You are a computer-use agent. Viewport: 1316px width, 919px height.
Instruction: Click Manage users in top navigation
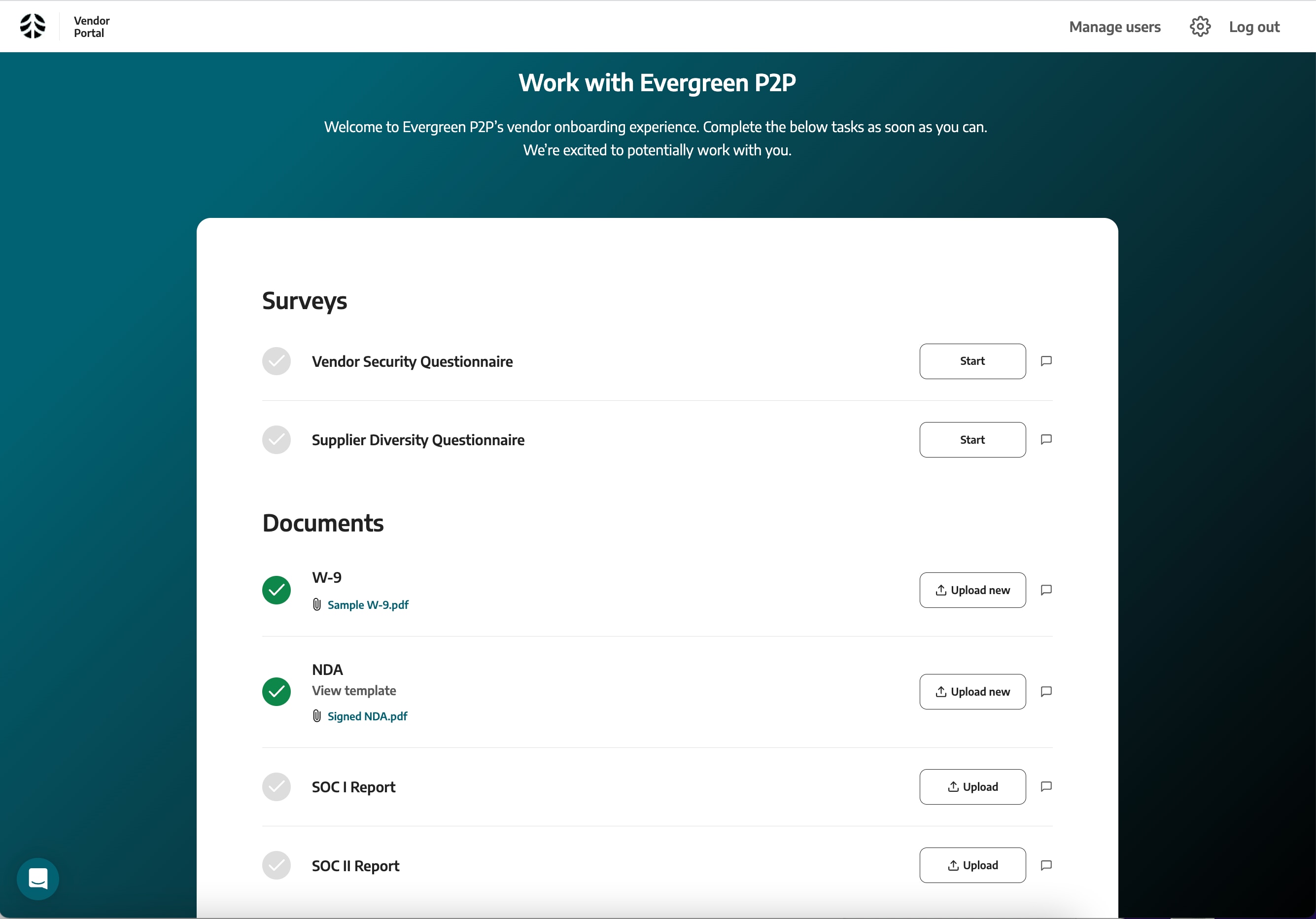(x=1114, y=27)
